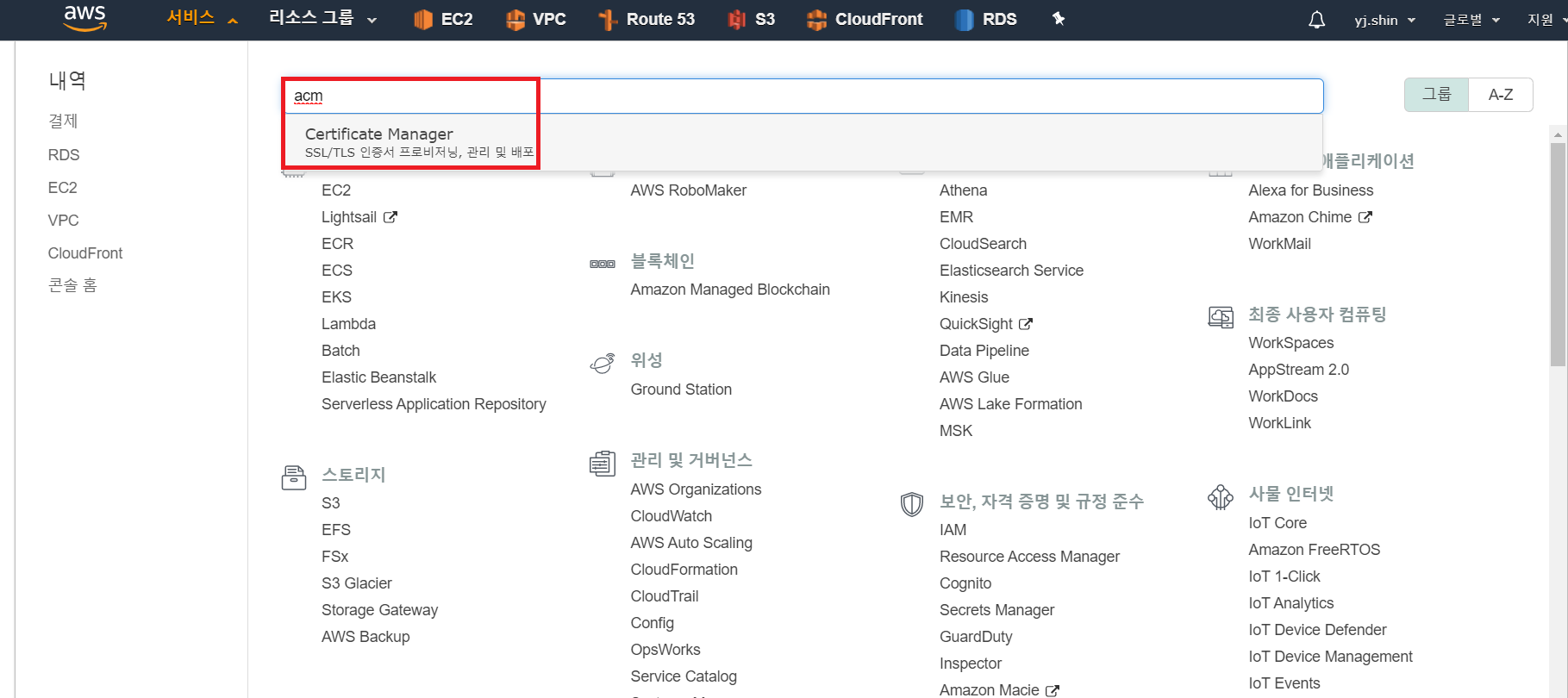
Task: Open CloudFront from history sidebar
Action: tap(85, 253)
